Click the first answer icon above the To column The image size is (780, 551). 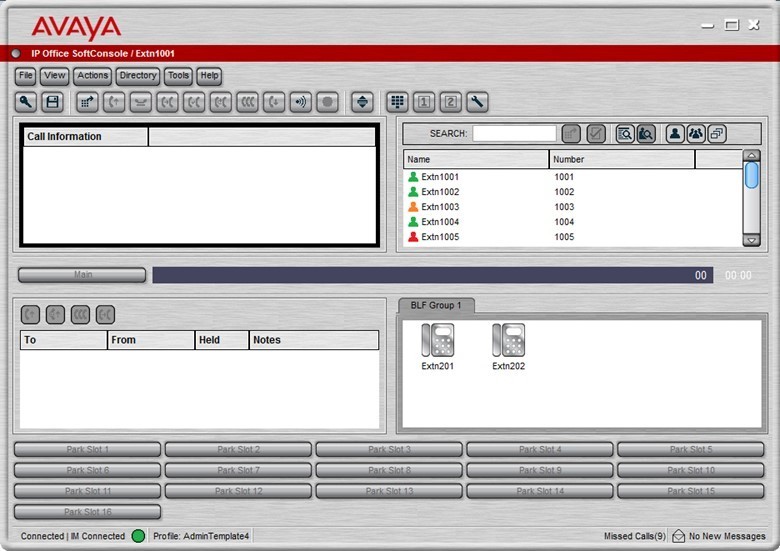tap(30, 315)
